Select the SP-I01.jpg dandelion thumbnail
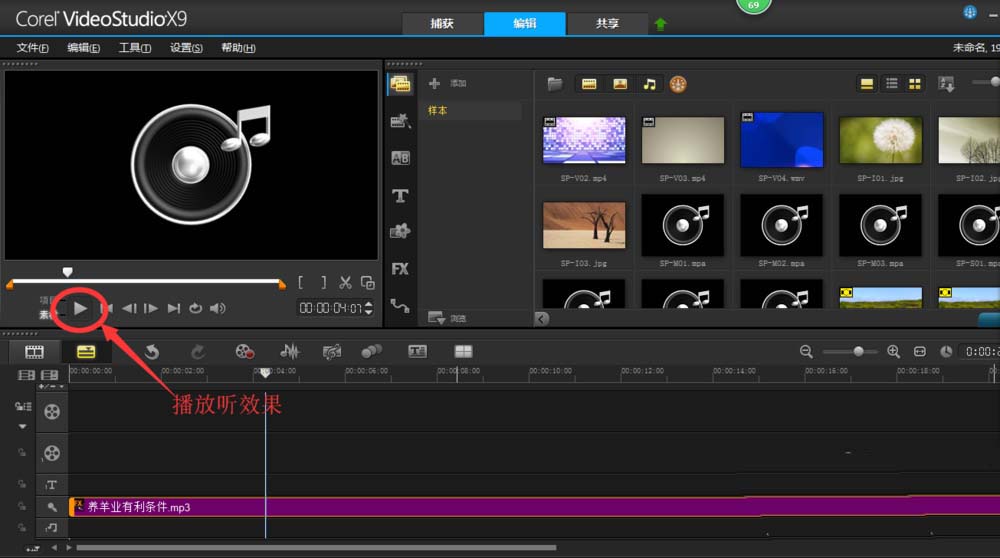The height and width of the screenshot is (558, 1000). [x=880, y=140]
